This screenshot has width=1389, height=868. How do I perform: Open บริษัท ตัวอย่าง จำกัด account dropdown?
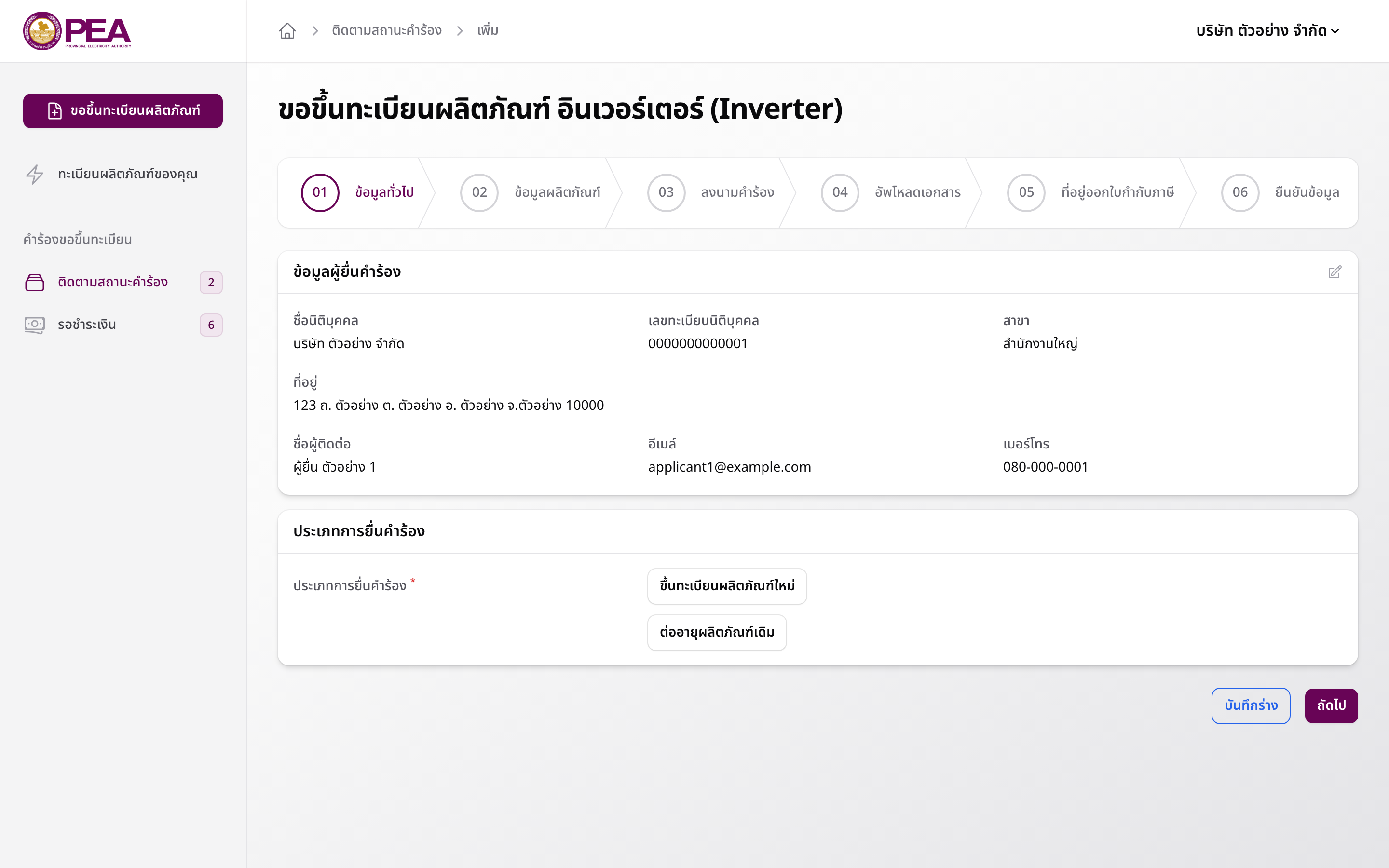coord(1267,31)
